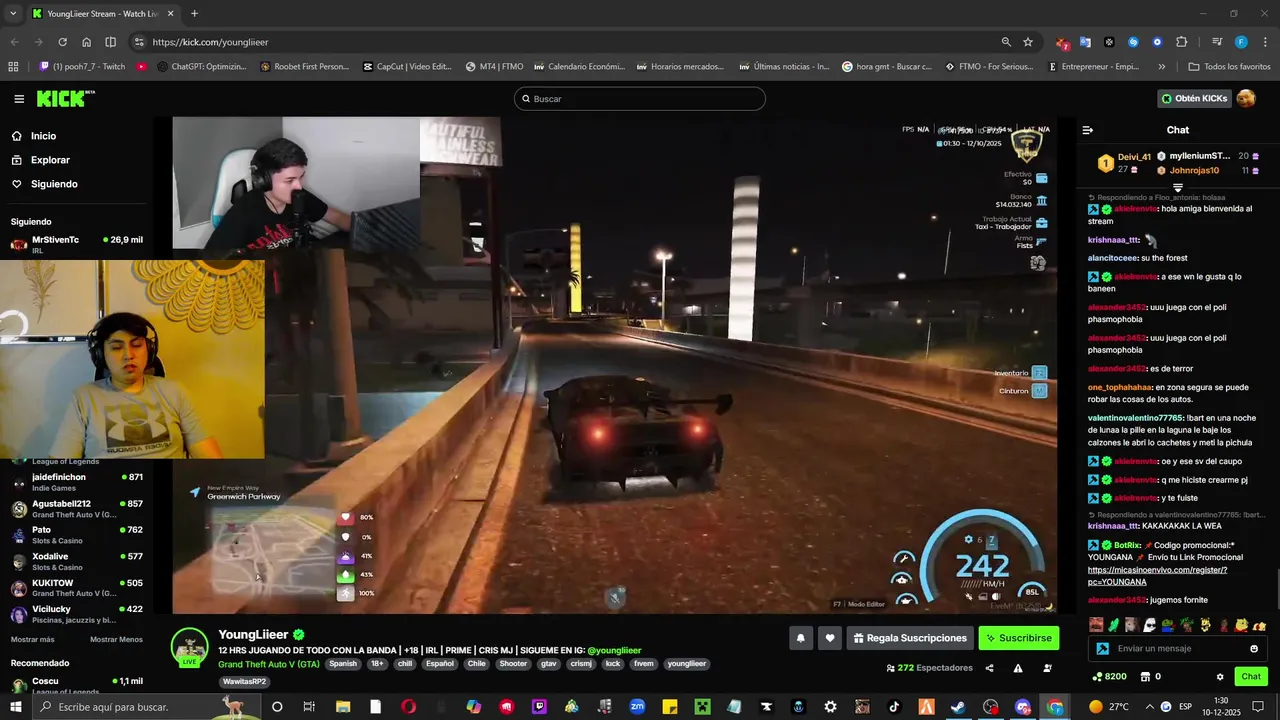Open the user profile avatar menu
The image size is (1280, 720).
click(1246, 98)
